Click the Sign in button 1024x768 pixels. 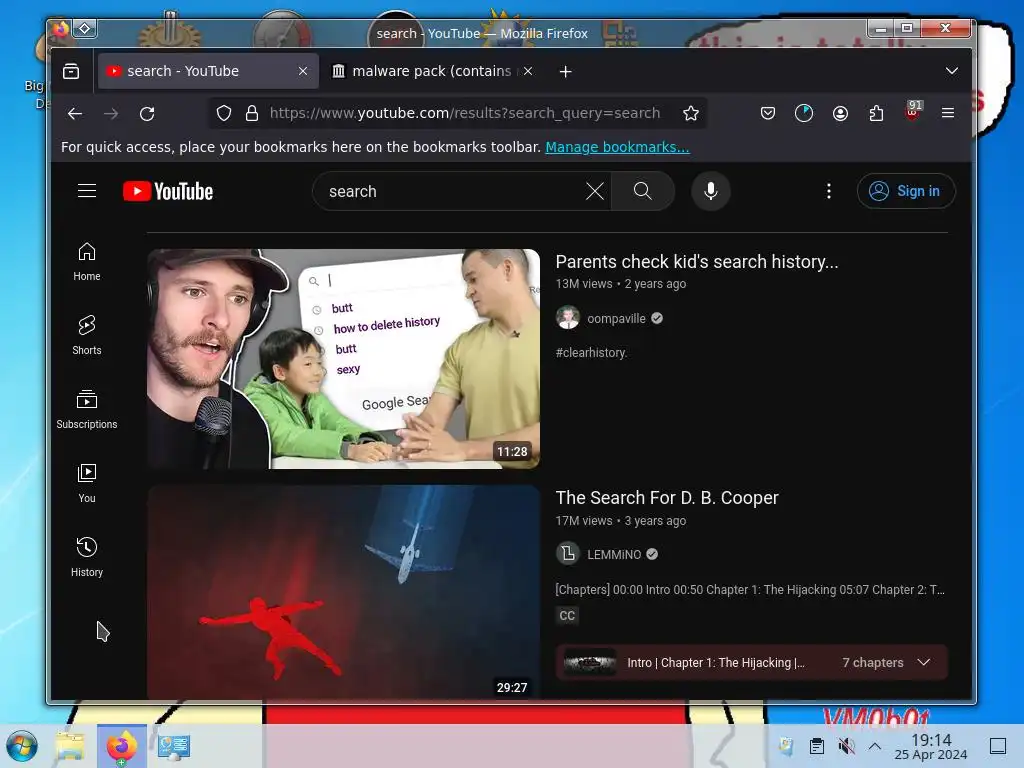coord(906,191)
